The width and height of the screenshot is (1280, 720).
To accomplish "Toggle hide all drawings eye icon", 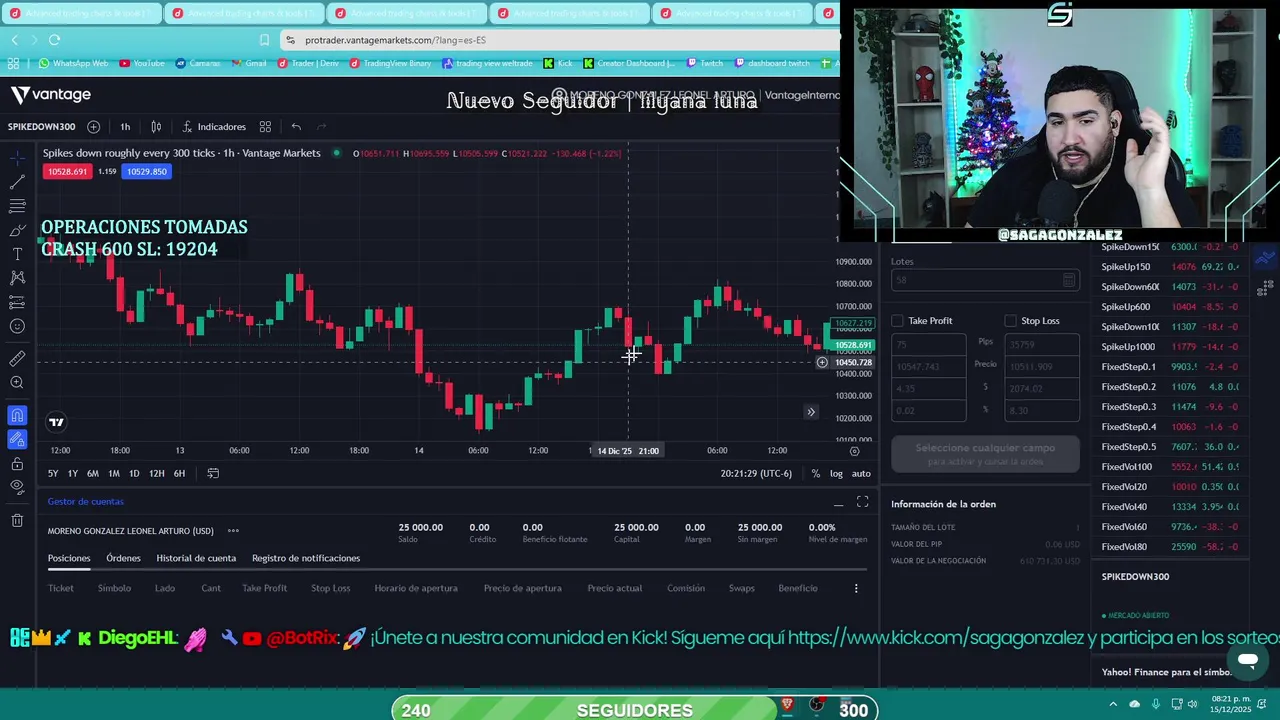I will point(17,488).
